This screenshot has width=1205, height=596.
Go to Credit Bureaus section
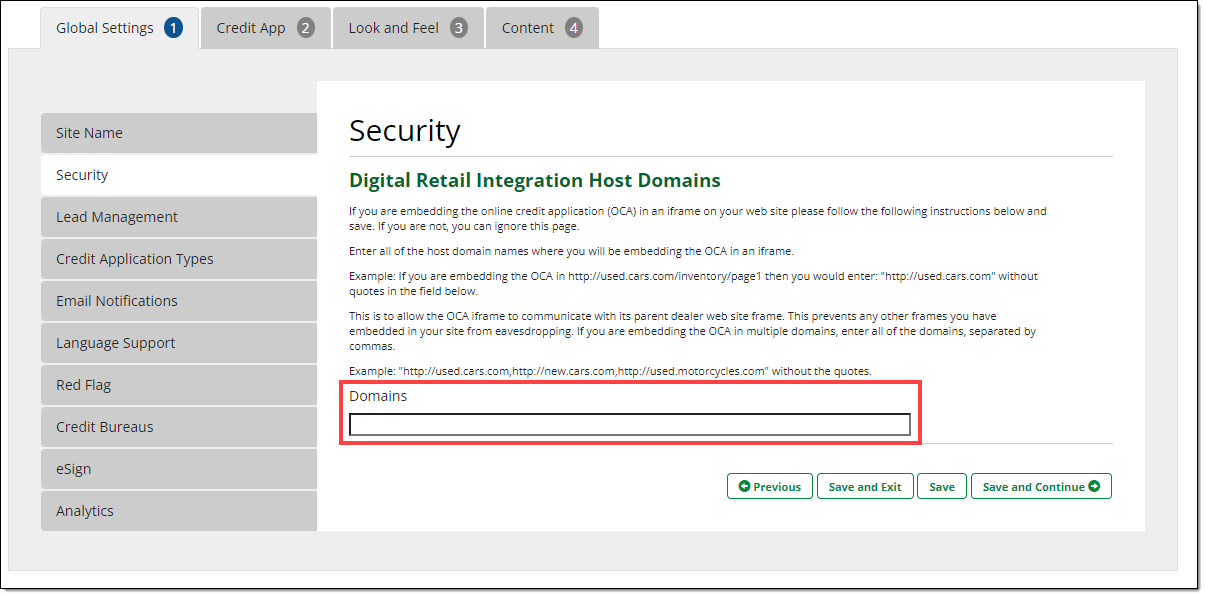click(x=178, y=427)
